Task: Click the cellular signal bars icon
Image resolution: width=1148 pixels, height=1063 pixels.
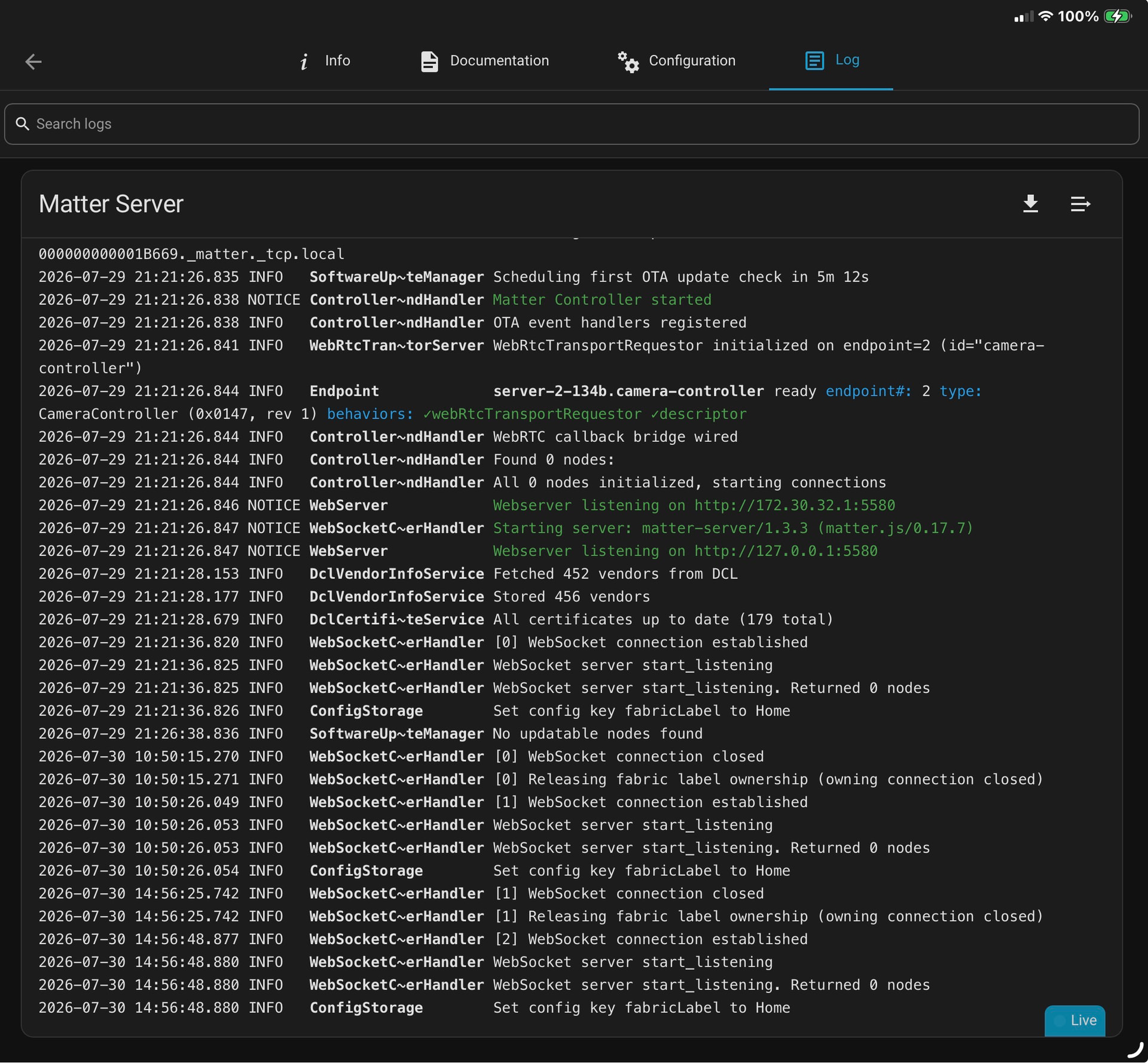Action: [x=1024, y=17]
